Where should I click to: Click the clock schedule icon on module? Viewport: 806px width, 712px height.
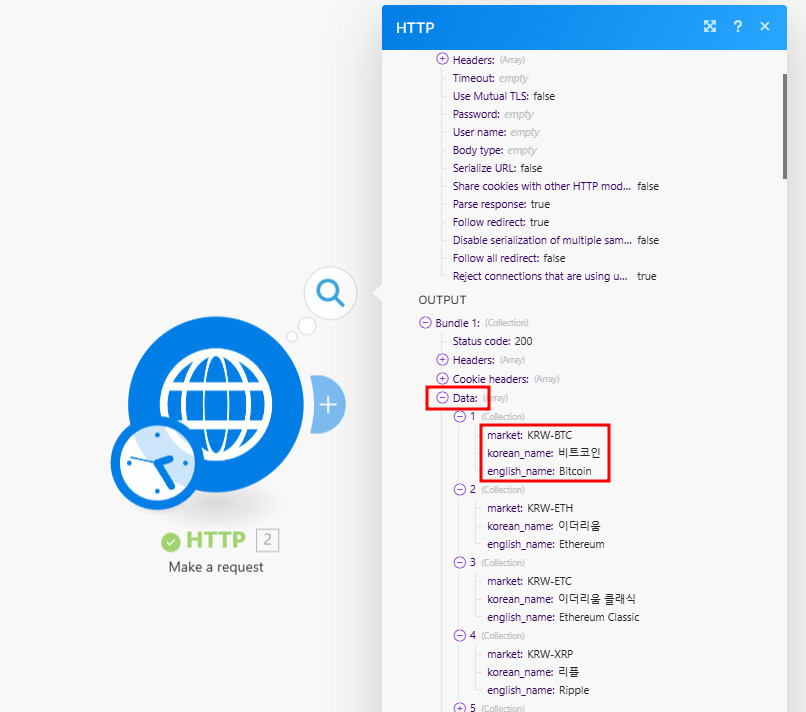click(x=153, y=461)
